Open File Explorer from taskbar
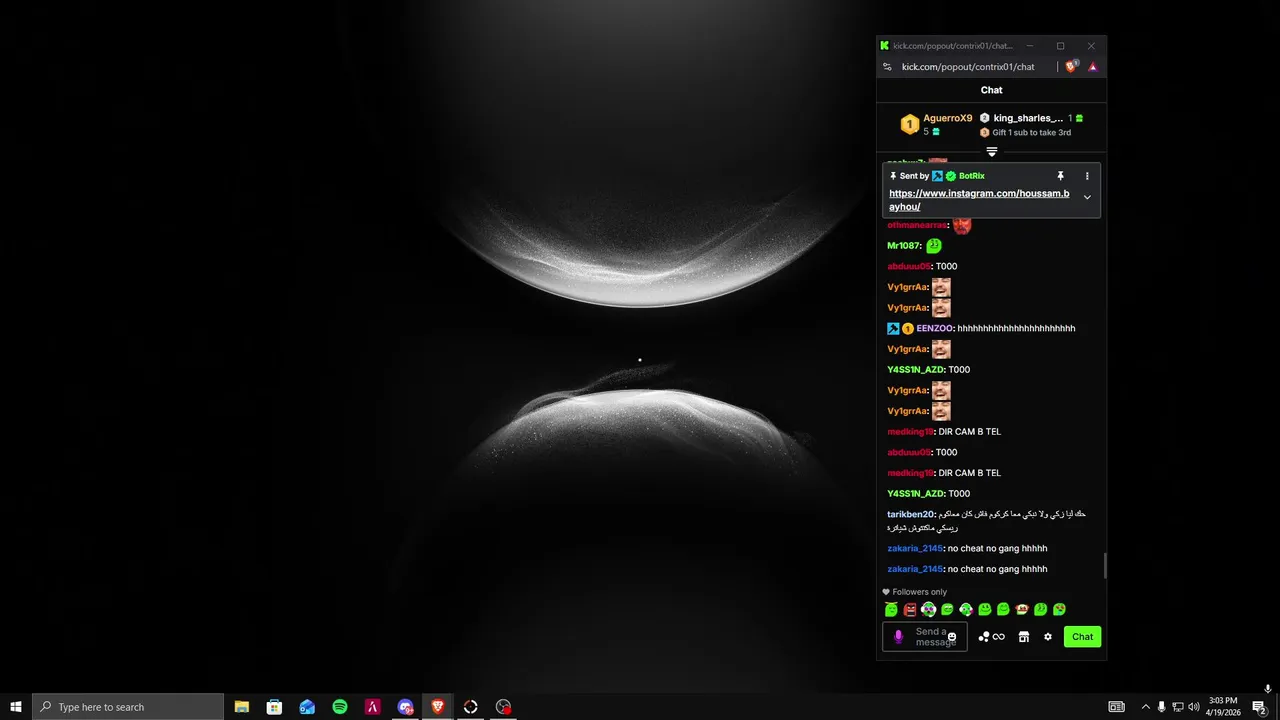 (x=242, y=707)
